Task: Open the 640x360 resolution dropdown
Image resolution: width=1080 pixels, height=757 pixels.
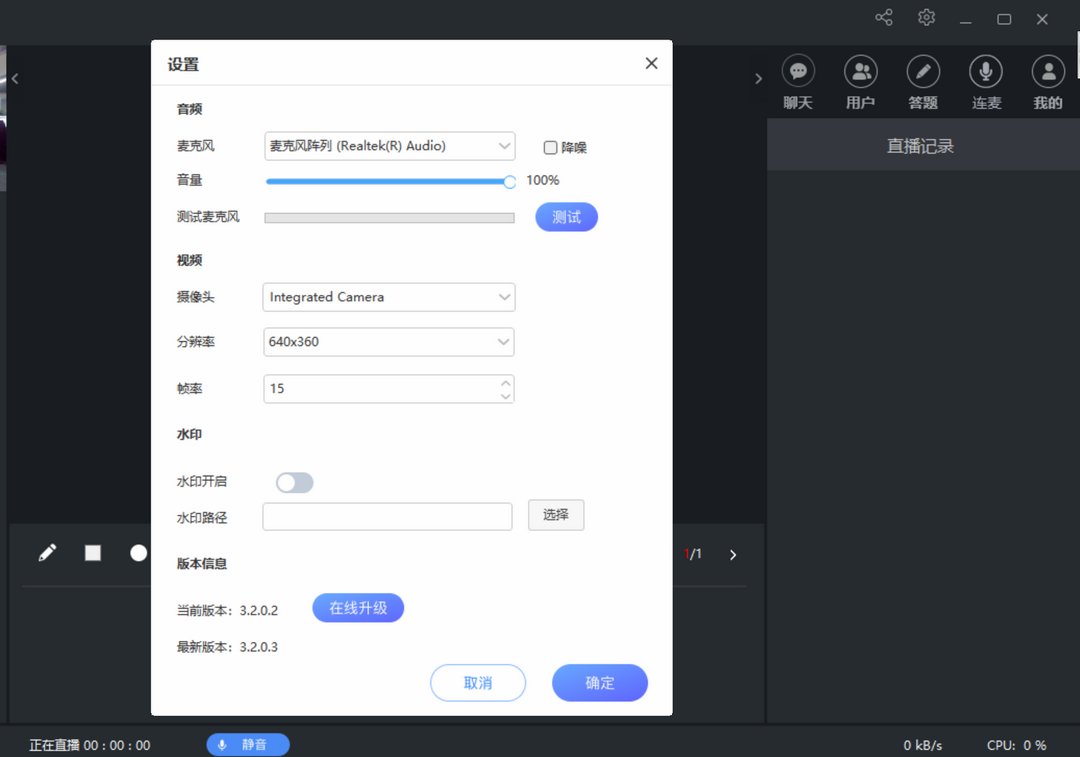Action: tap(389, 342)
